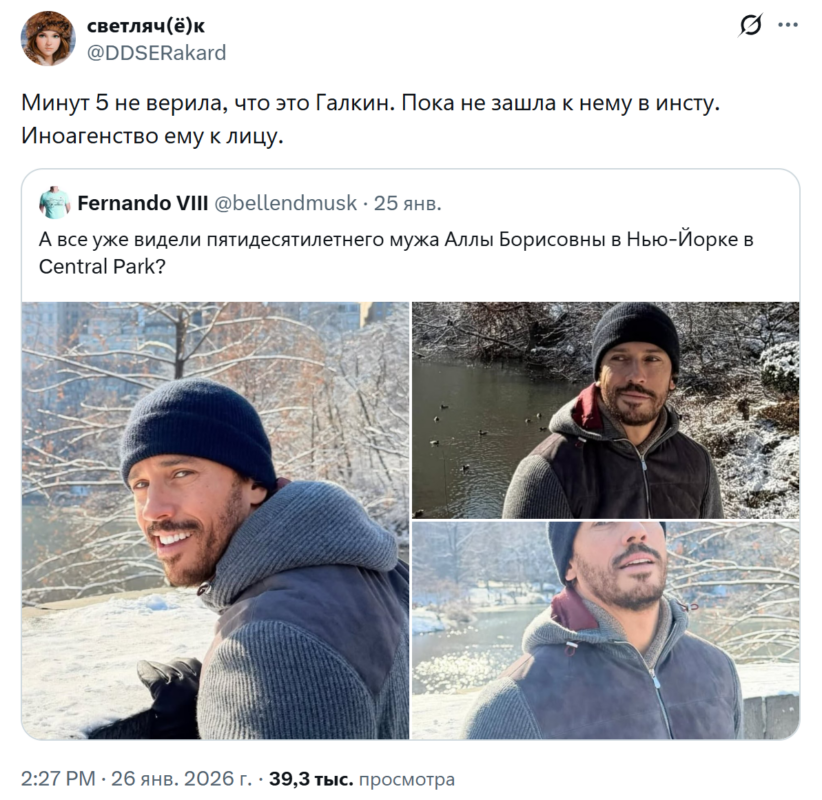Click the sentence "Иноагенство ему к лицу."

pyautogui.click(x=152, y=137)
